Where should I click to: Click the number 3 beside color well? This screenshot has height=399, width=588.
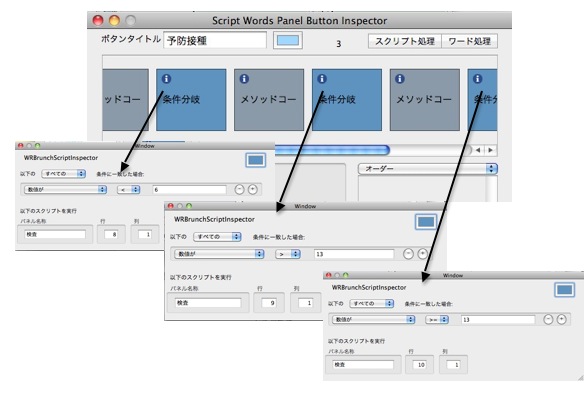click(339, 44)
